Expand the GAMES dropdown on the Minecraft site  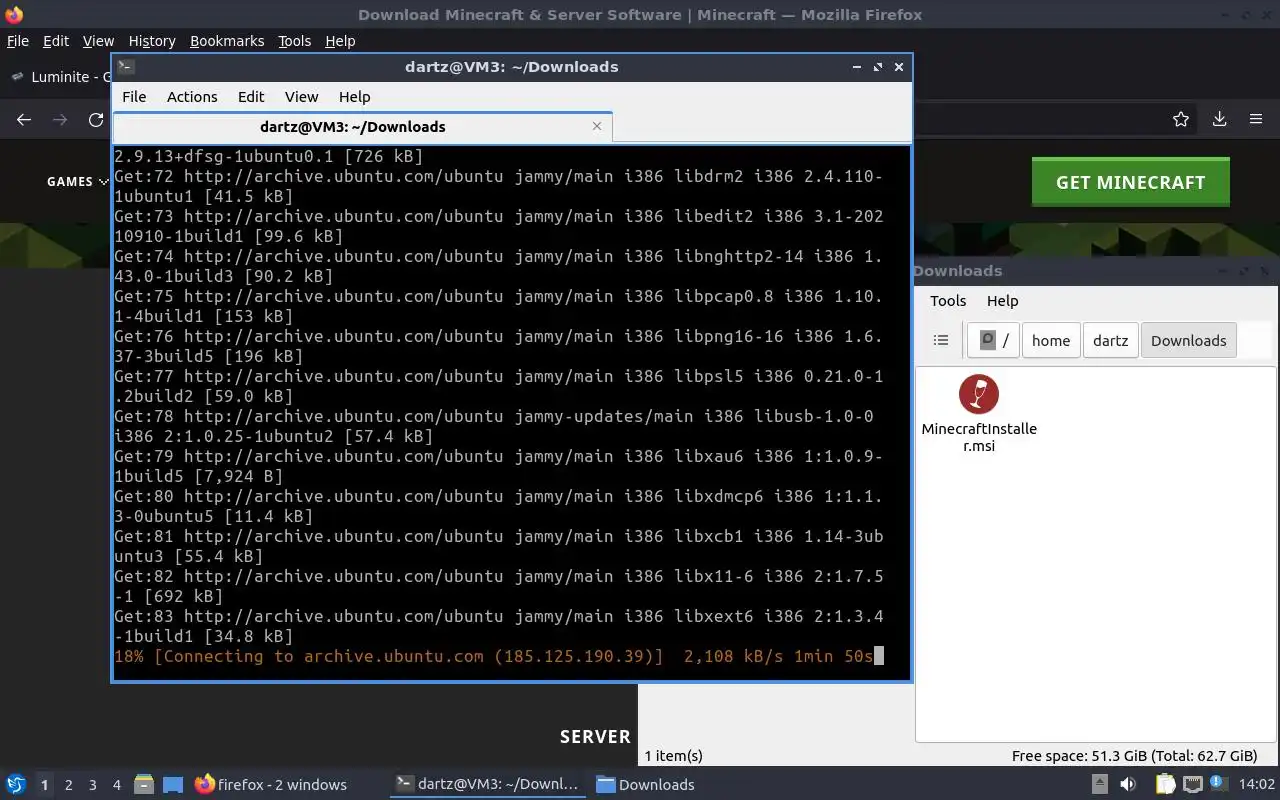(76, 181)
